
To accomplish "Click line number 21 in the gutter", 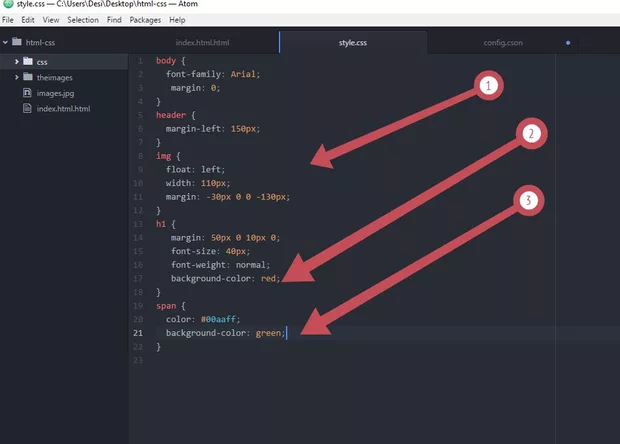I will [138, 333].
